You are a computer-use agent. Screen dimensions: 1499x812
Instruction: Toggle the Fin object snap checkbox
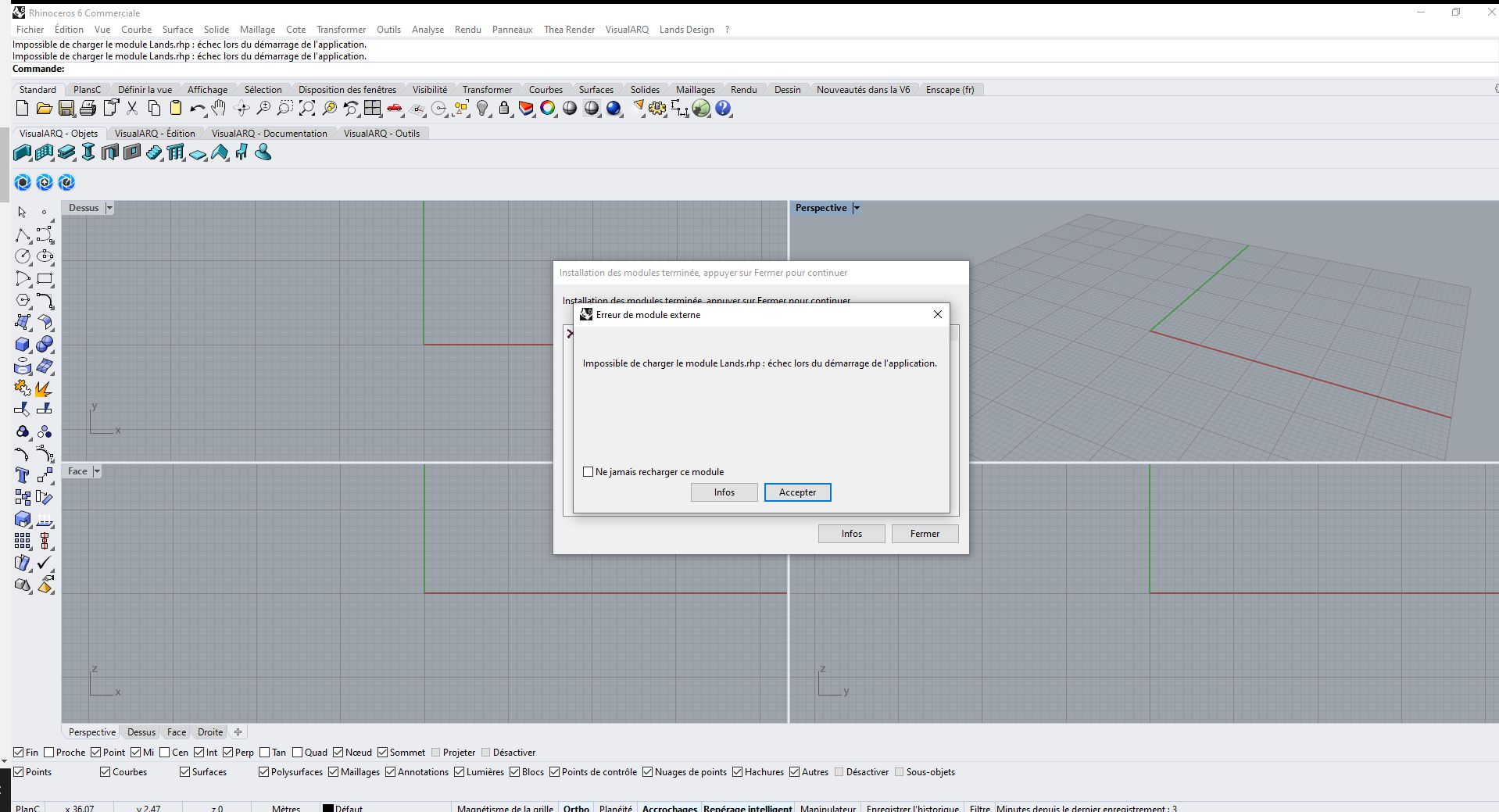tap(19, 753)
